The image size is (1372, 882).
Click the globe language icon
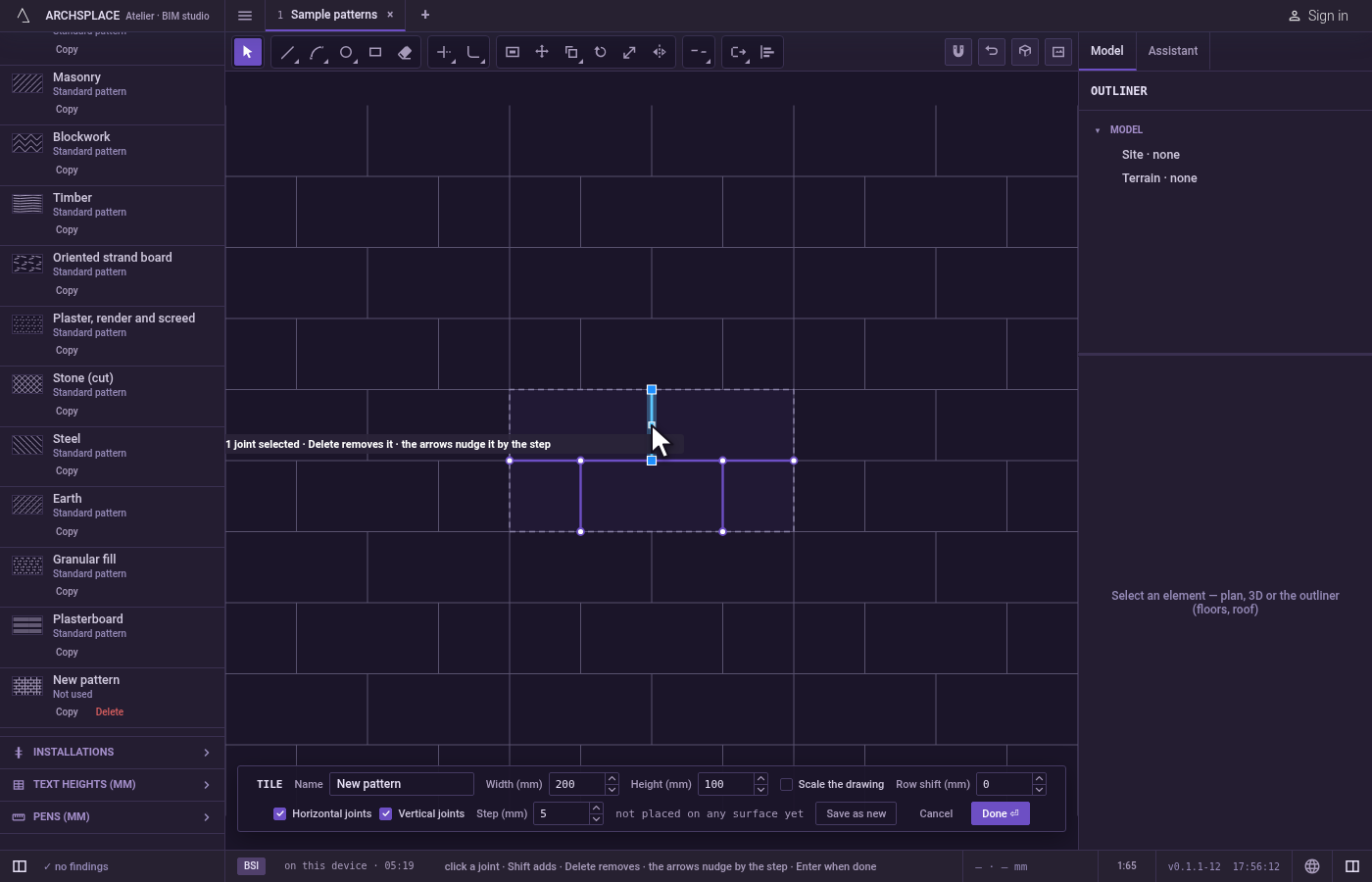[1312, 866]
